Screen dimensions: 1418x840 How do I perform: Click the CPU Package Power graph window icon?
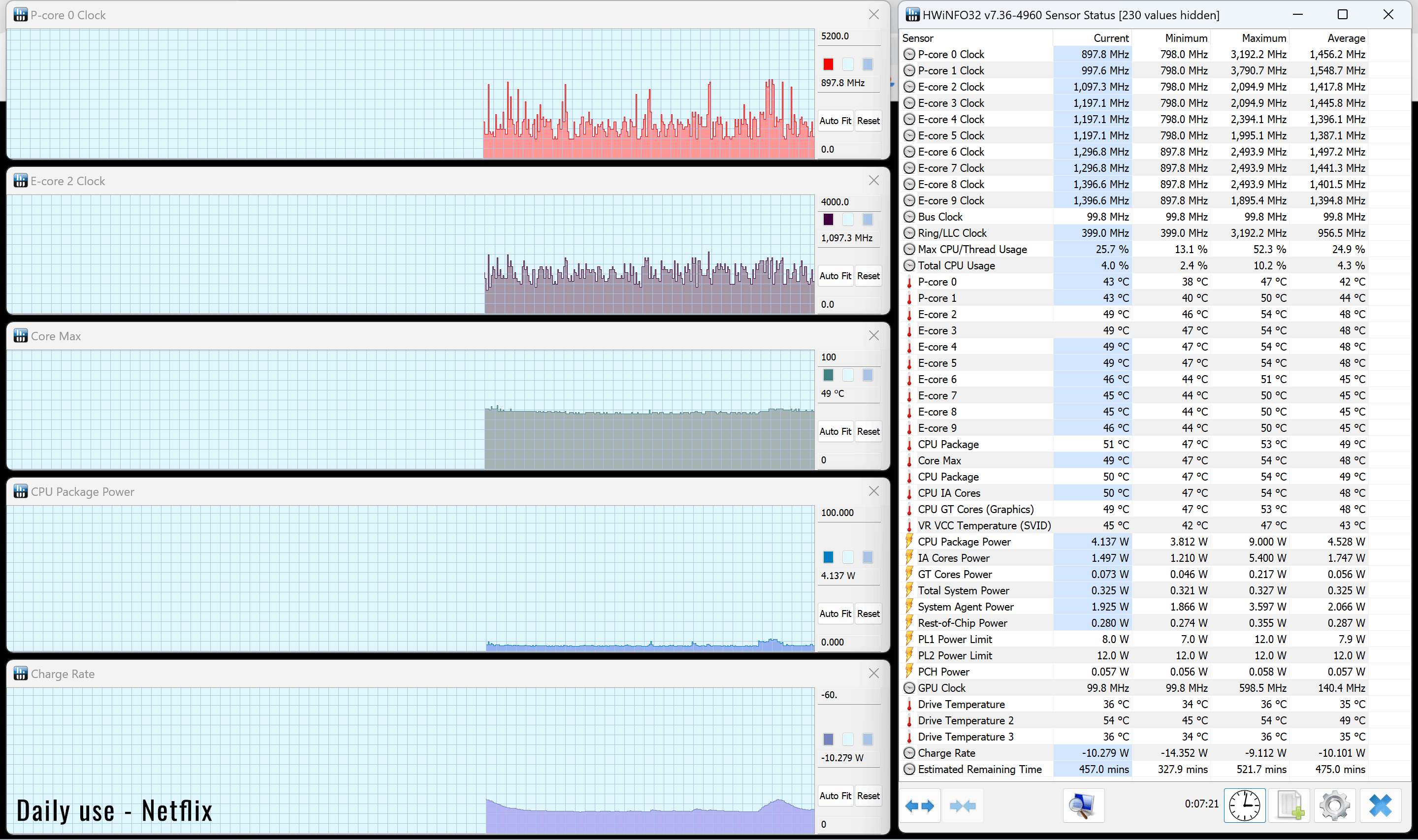pyautogui.click(x=20, y=491)
